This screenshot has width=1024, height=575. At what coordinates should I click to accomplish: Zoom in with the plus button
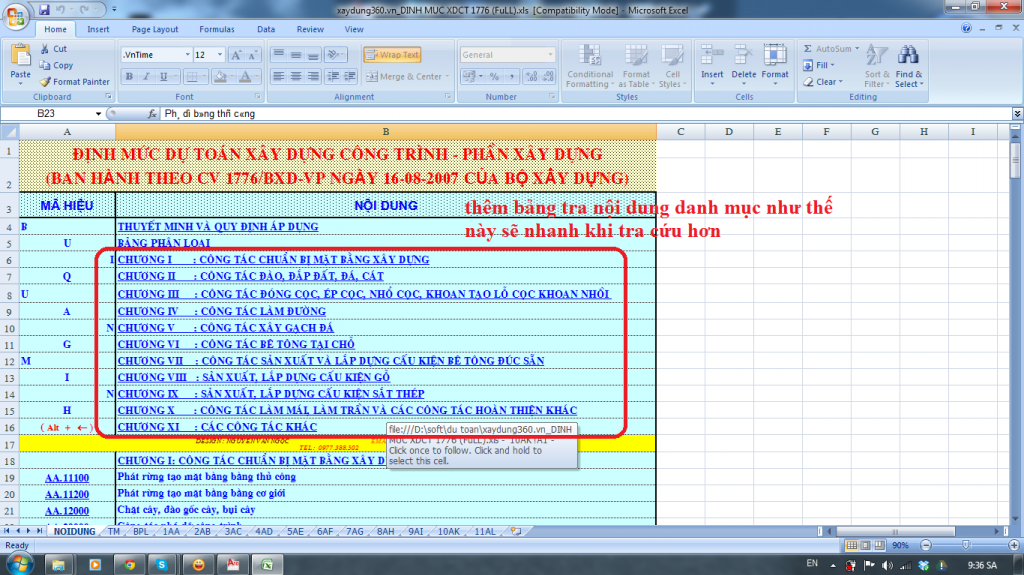(1014, 545)
